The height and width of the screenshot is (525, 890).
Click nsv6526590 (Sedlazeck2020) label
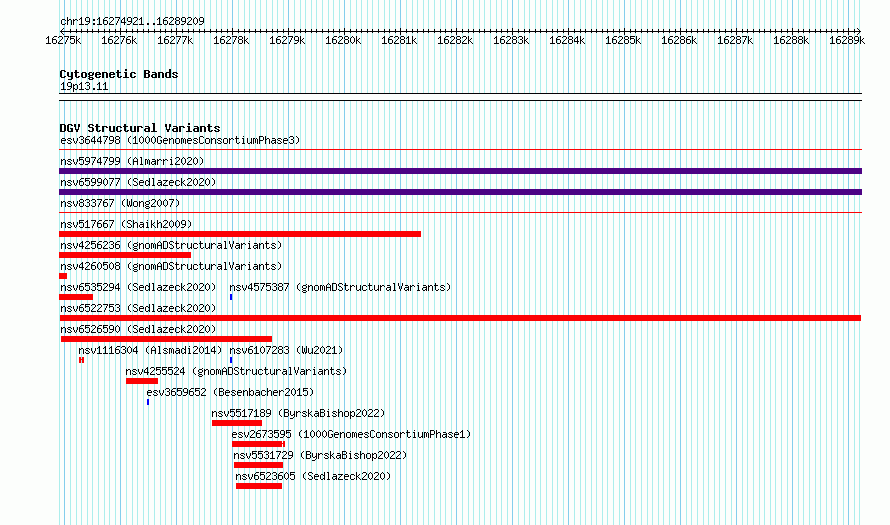(138, 329)
